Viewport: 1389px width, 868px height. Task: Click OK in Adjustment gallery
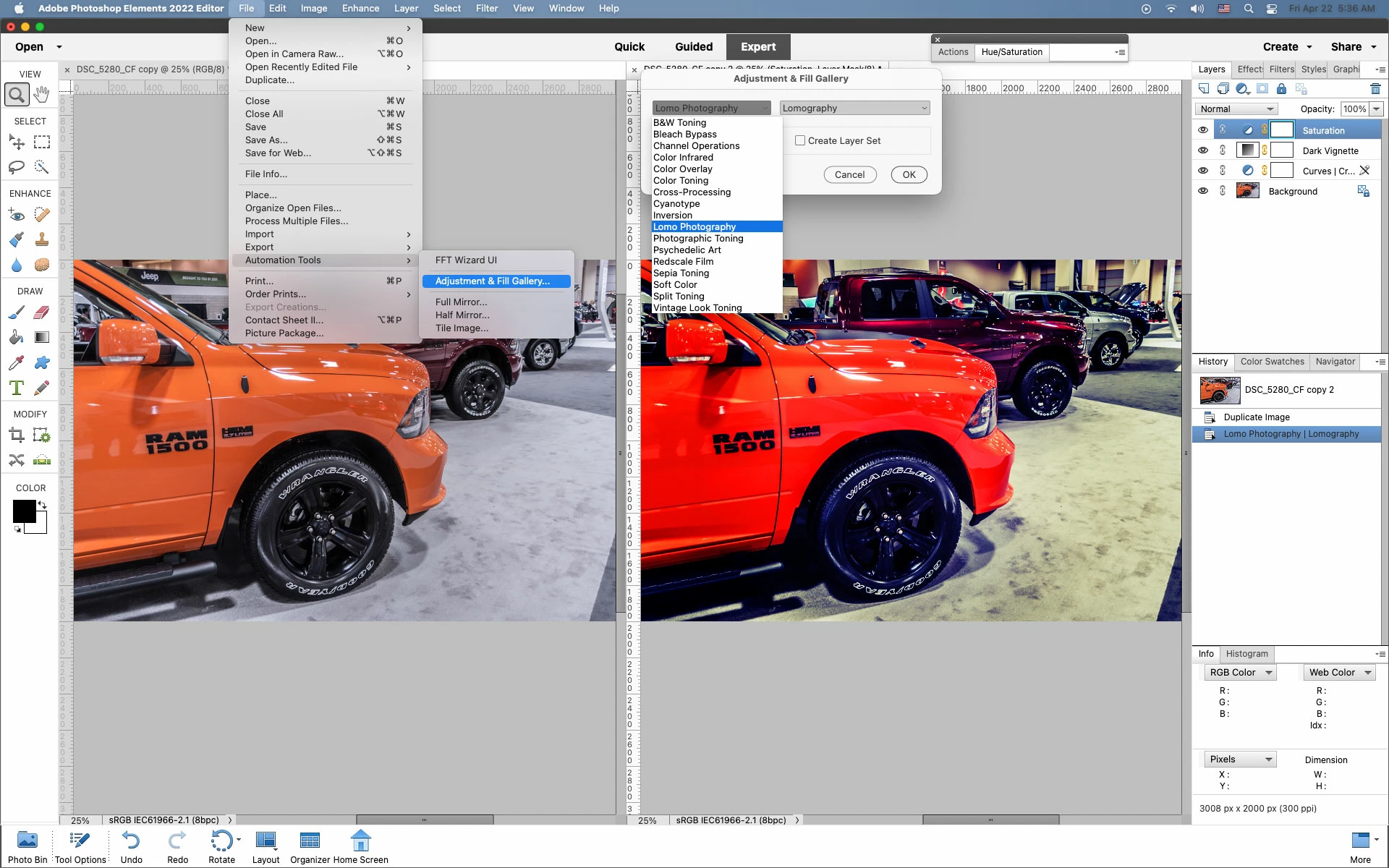tap(909, 174)
